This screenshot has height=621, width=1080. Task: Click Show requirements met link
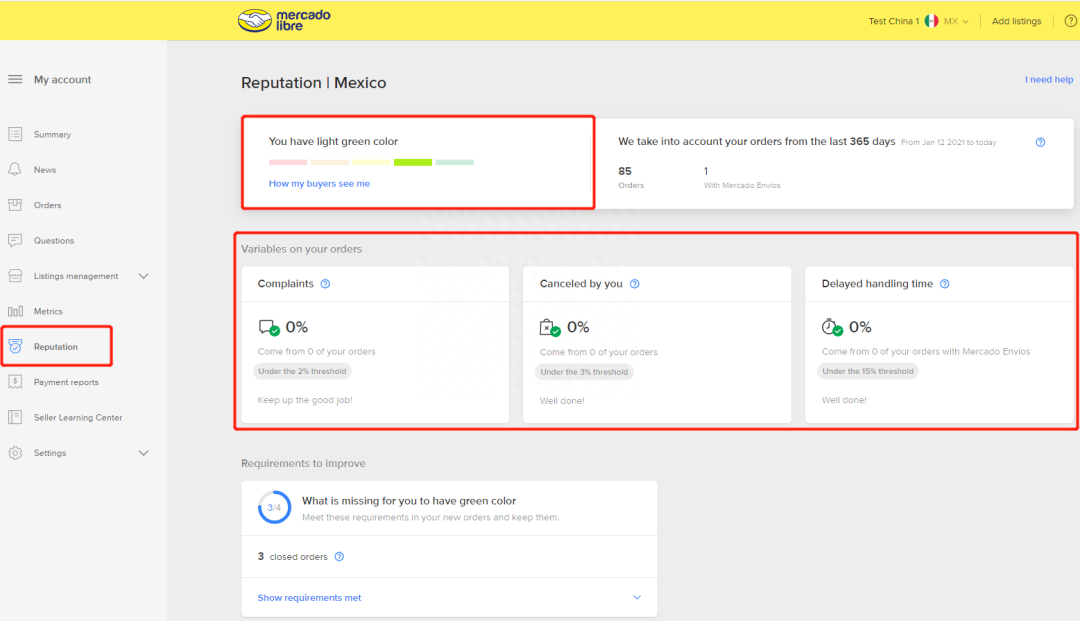[x=309, y=598]
